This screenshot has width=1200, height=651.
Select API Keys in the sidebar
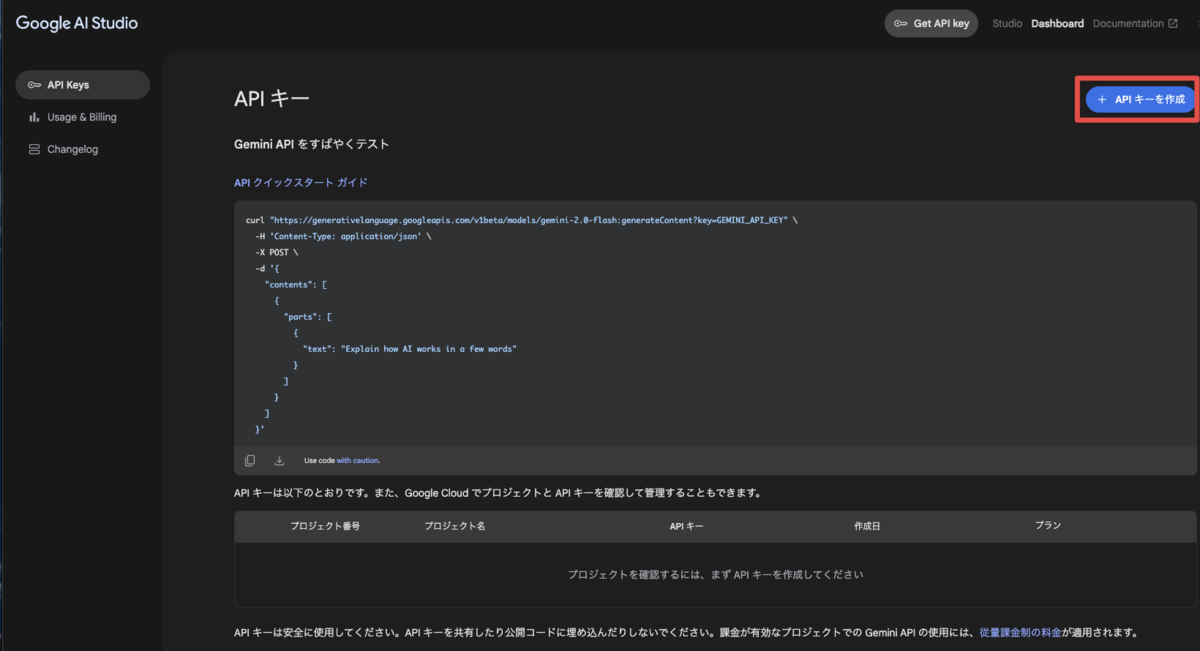[82, 85]
